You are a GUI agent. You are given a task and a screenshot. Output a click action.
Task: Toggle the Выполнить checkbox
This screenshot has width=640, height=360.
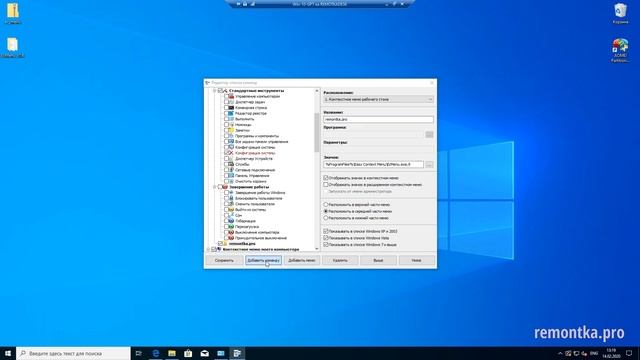pos(226,119)
